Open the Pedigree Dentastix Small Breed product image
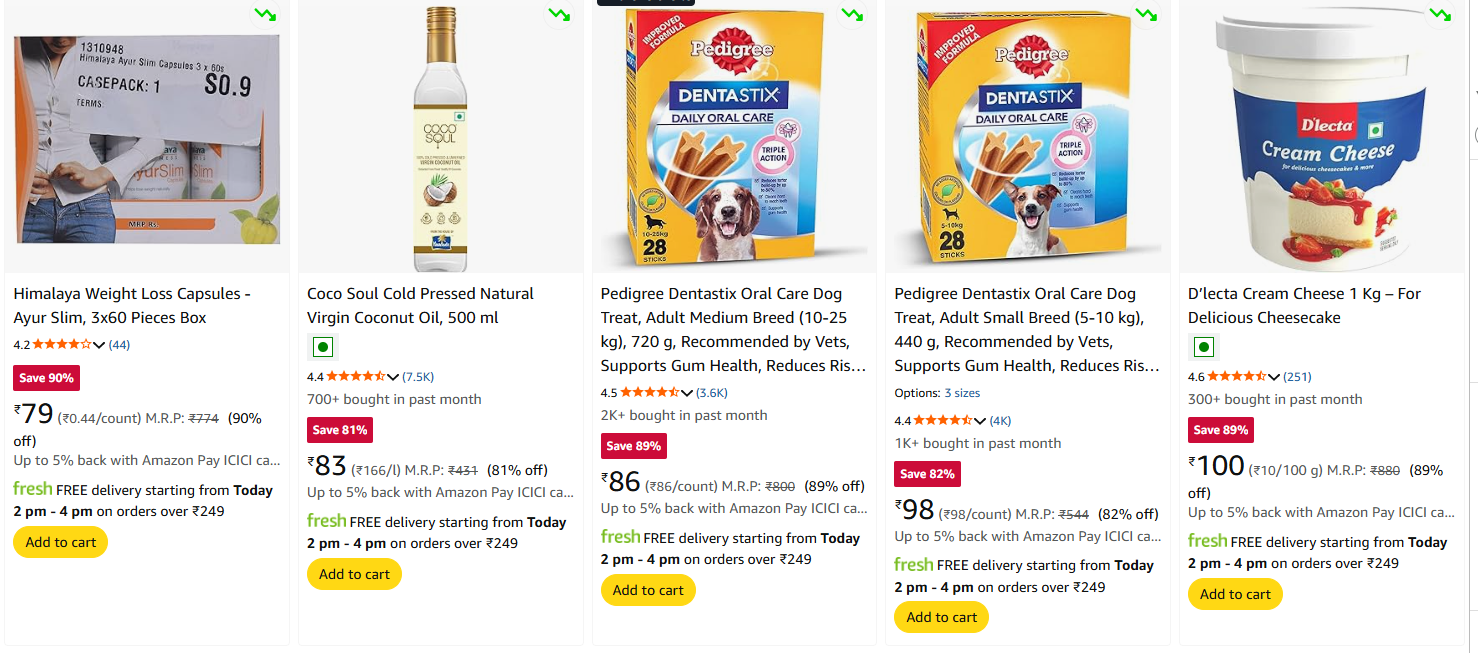Image resolution: width=1478 pixels, height=653 pixels. [x=1027, y=140]
